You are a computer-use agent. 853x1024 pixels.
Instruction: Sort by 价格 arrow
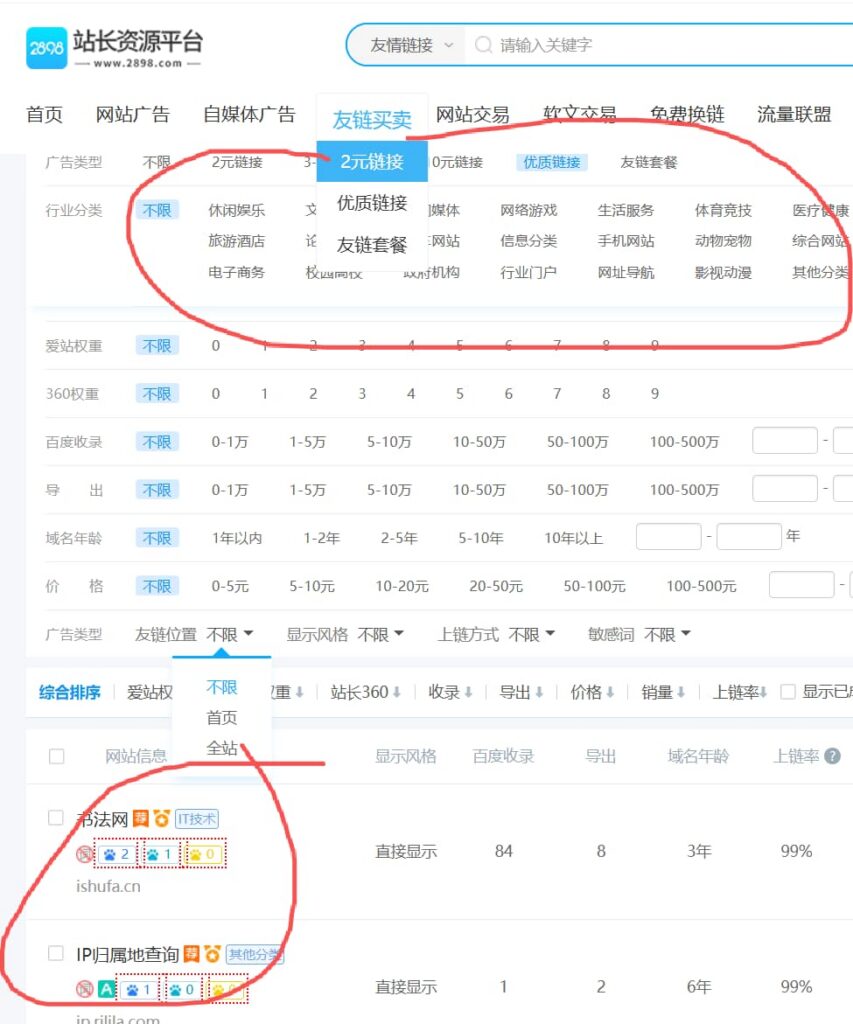point(610,692)
